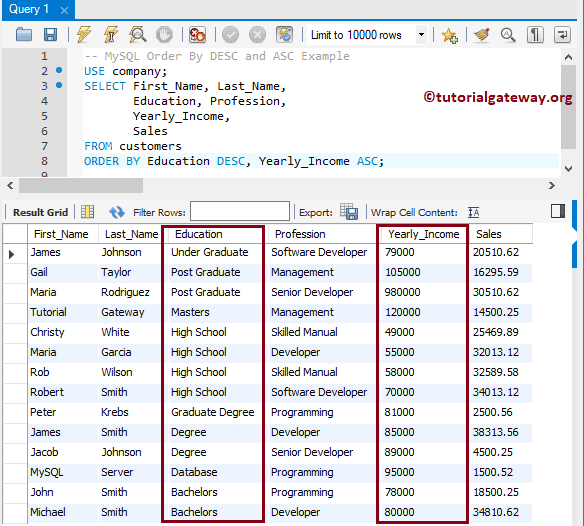Refresh result grid arrows icon
Screen dimensions: 584x526
pos(117,212)
